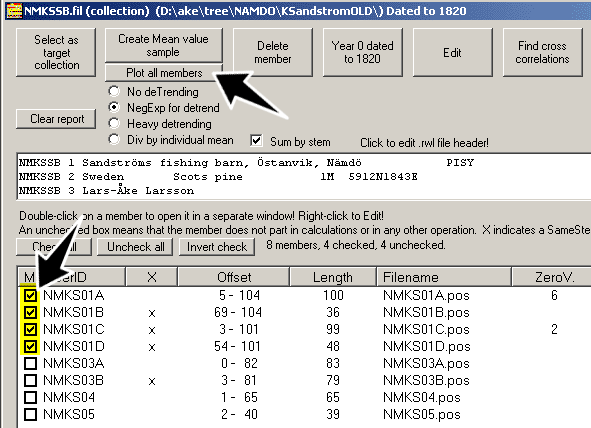Click Create Mean value sample button

point(164,45)
